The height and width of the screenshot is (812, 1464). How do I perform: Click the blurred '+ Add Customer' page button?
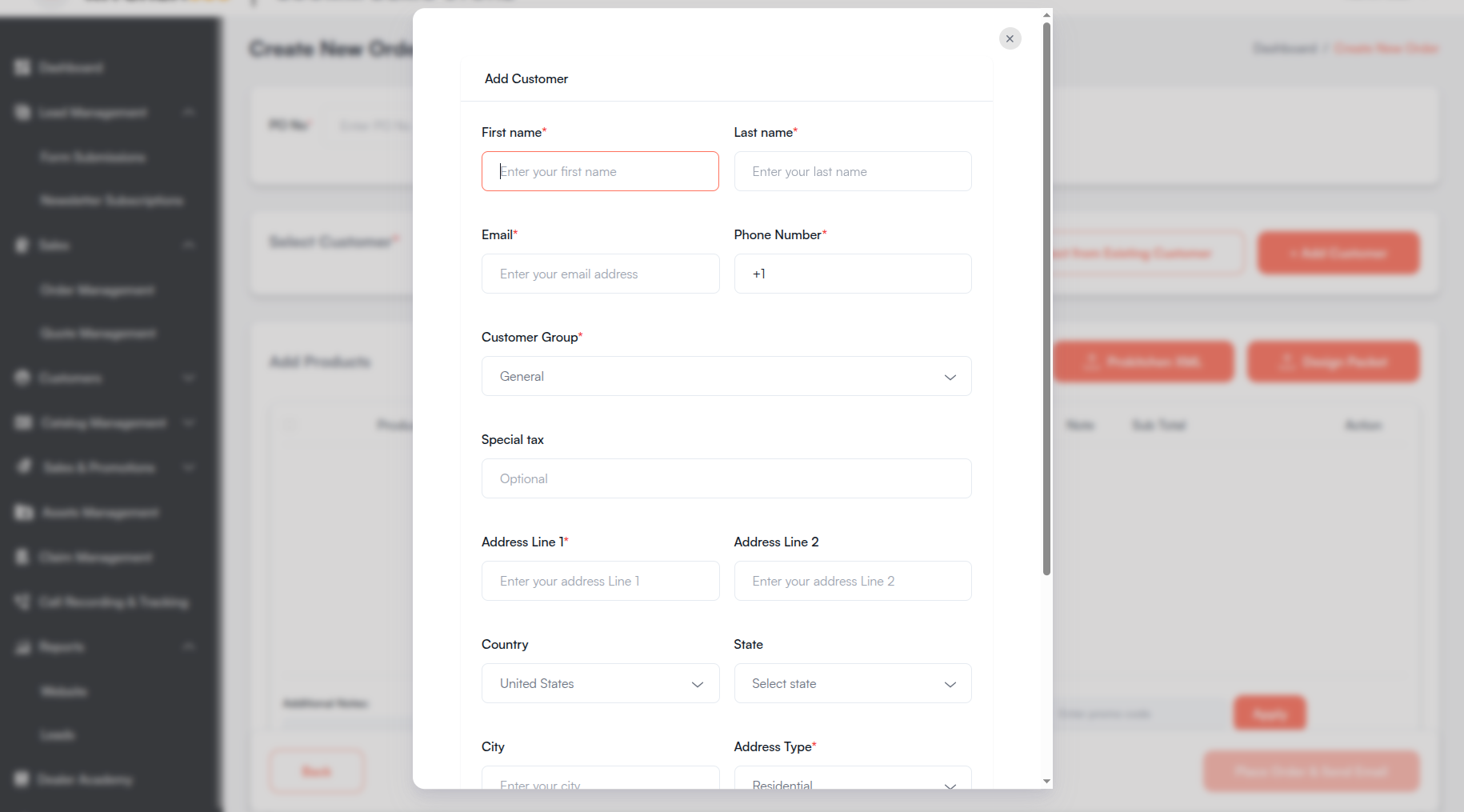tap(1338, 254)
